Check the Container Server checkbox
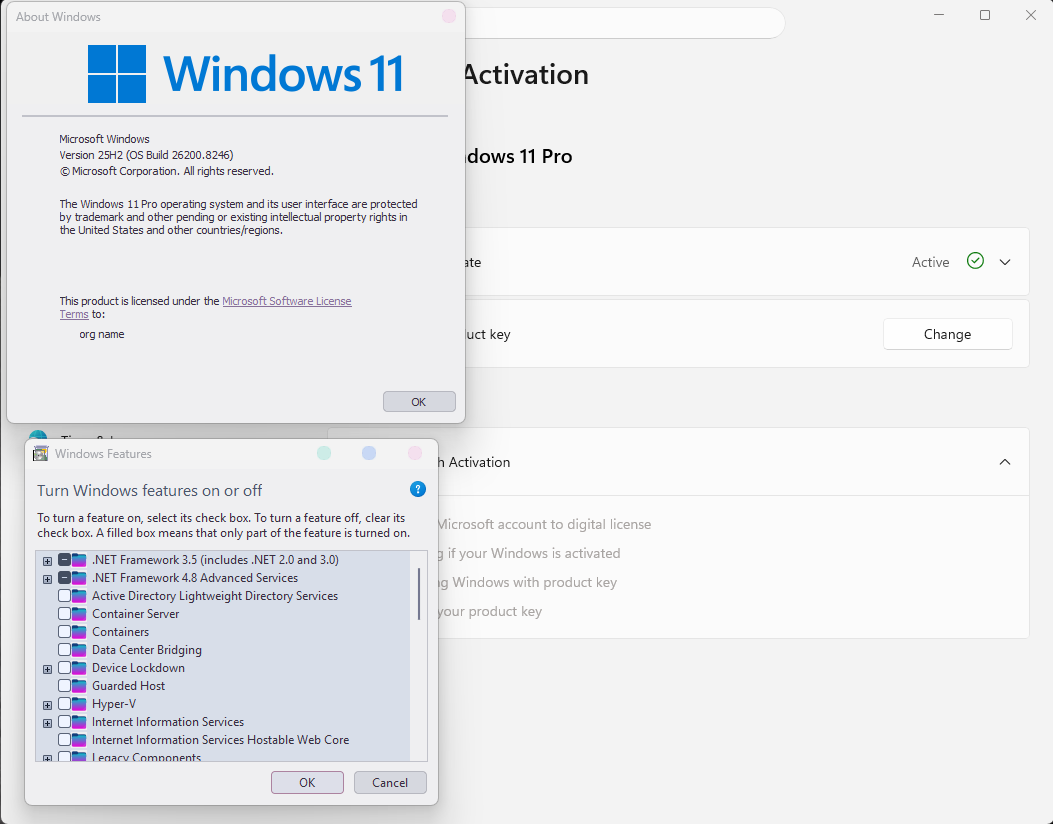1053x824 pixels. [x=64, y=614]
